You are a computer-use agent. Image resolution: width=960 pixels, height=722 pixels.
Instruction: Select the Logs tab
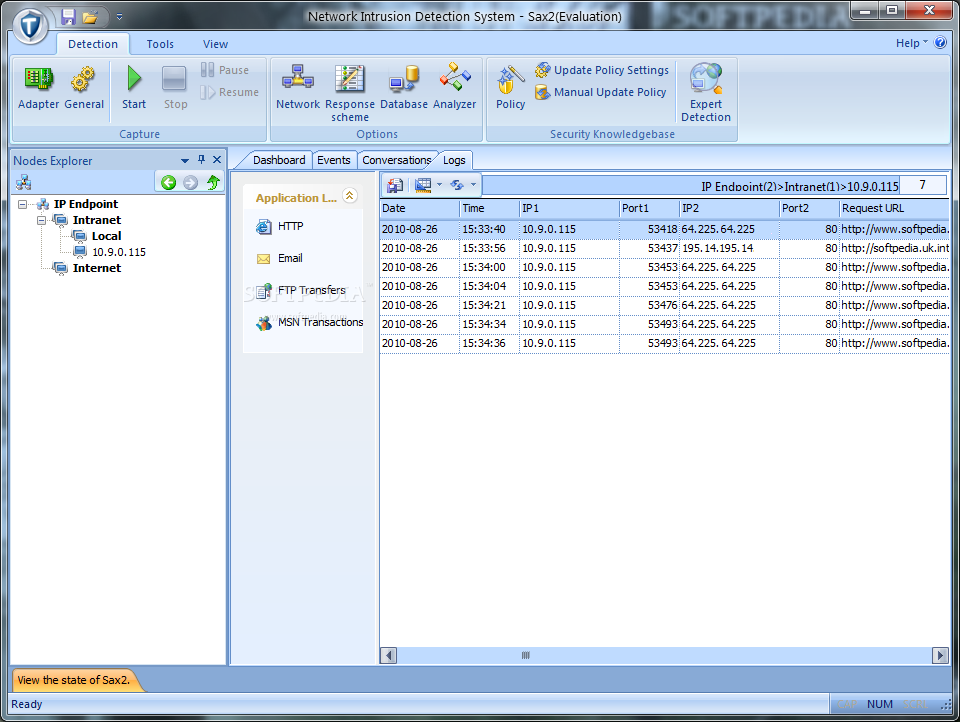coord(454,160)
